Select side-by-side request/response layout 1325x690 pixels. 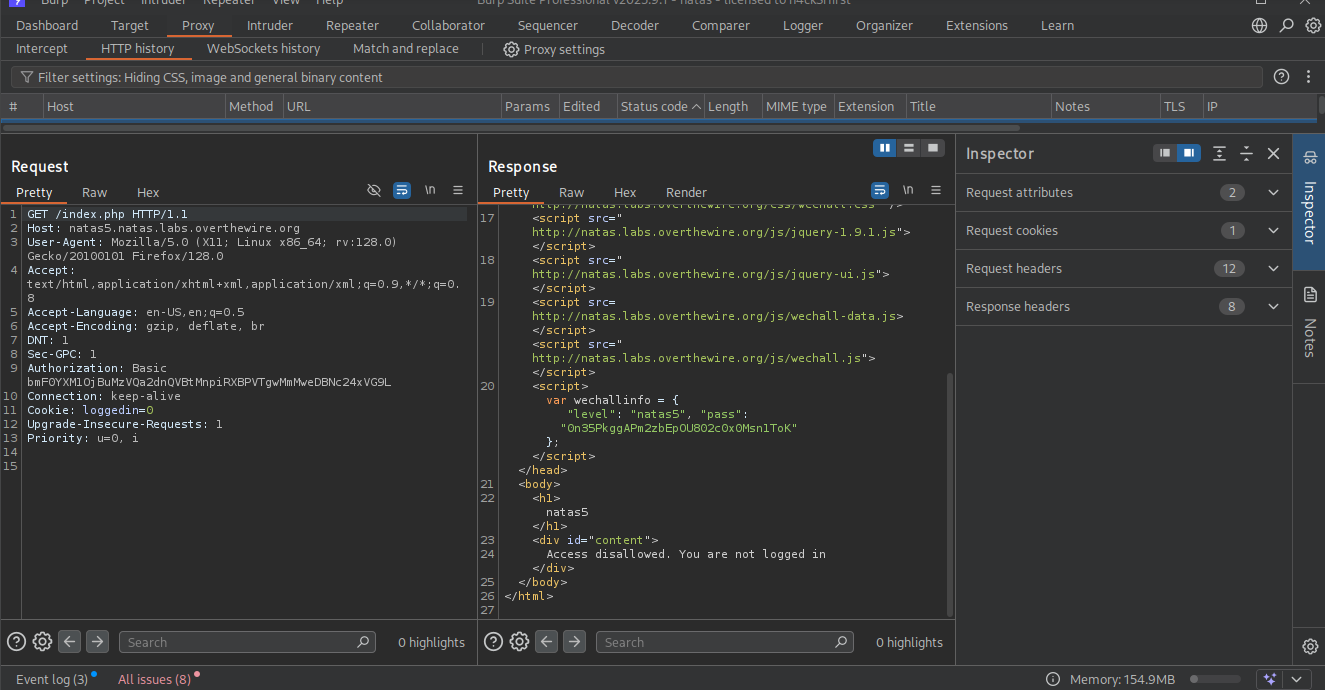click(885, 148)
